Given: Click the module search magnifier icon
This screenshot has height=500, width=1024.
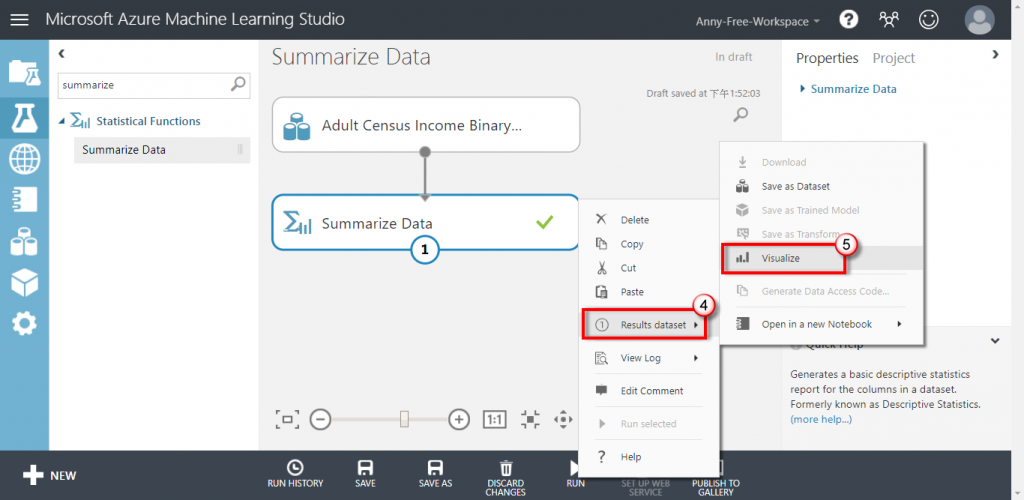Looking at the screenshot, I should [x=238, y=84].
